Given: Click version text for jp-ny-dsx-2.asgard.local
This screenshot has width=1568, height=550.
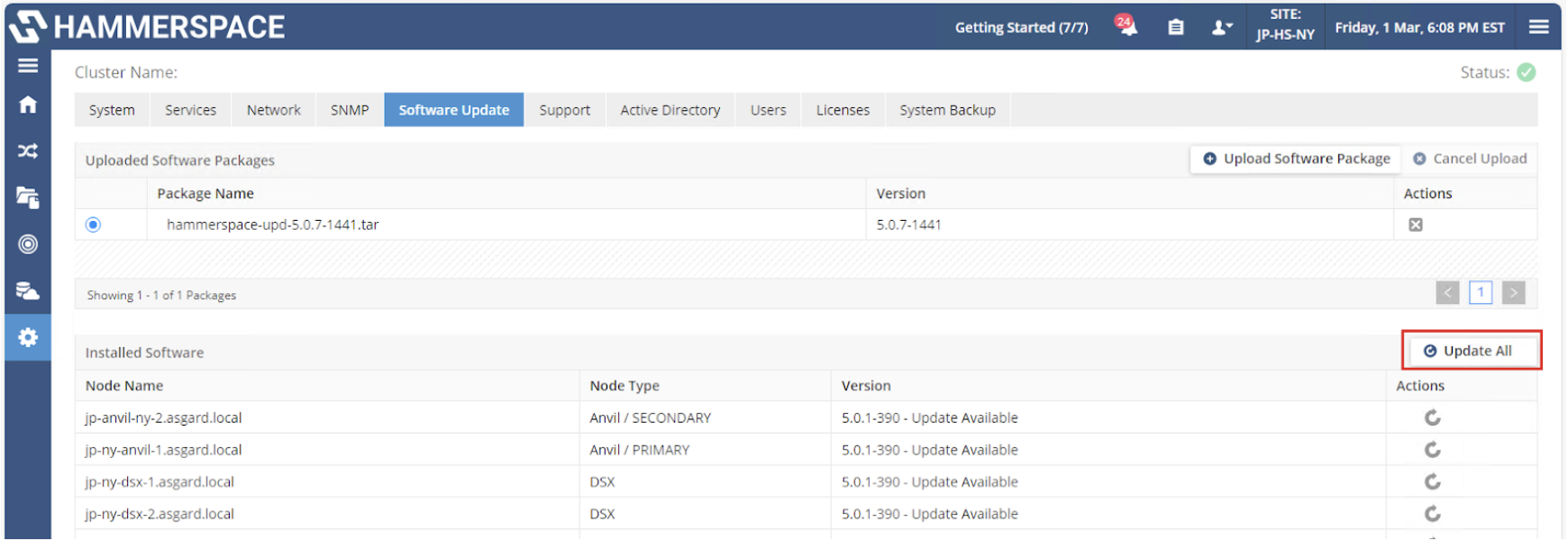Looking at the screenshot, I should pyautogui.click(x=930, y=514).
